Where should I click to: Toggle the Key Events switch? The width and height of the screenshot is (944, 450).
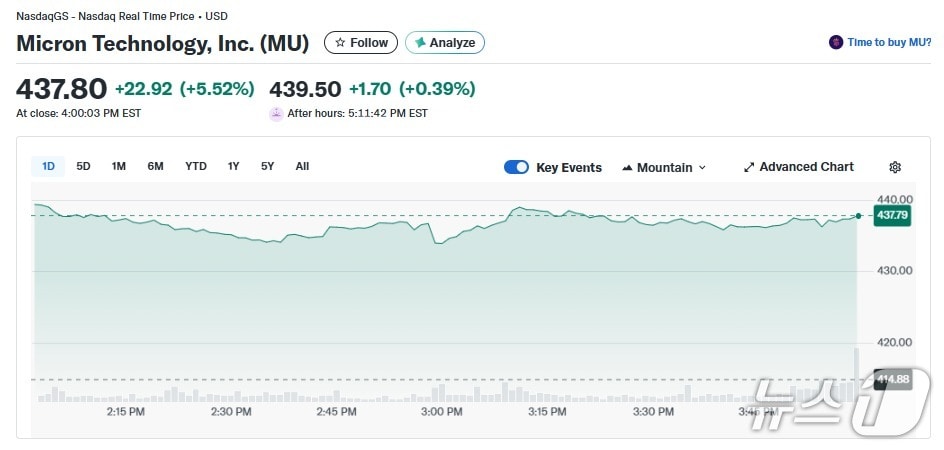point(516,167)
